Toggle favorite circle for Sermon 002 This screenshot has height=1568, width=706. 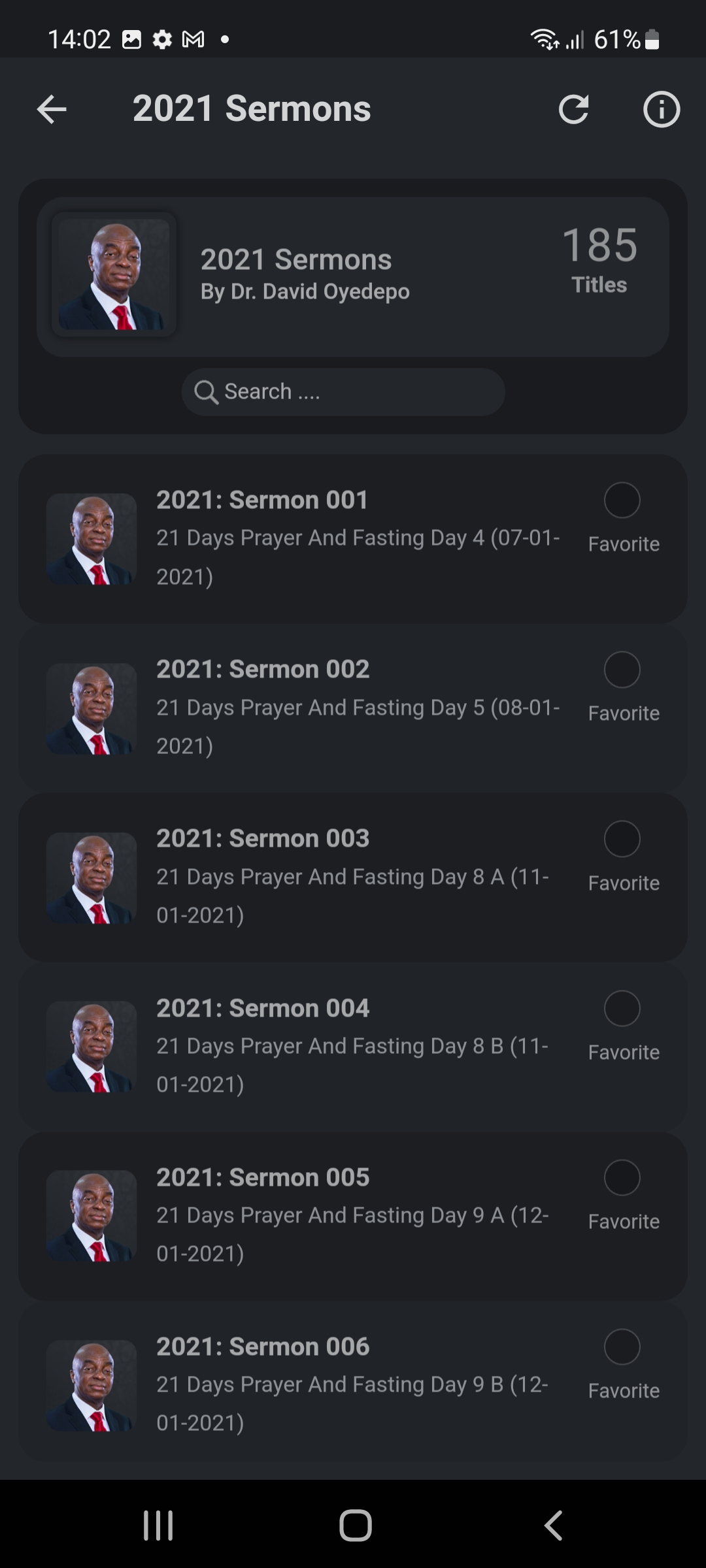tap(622, 670)
